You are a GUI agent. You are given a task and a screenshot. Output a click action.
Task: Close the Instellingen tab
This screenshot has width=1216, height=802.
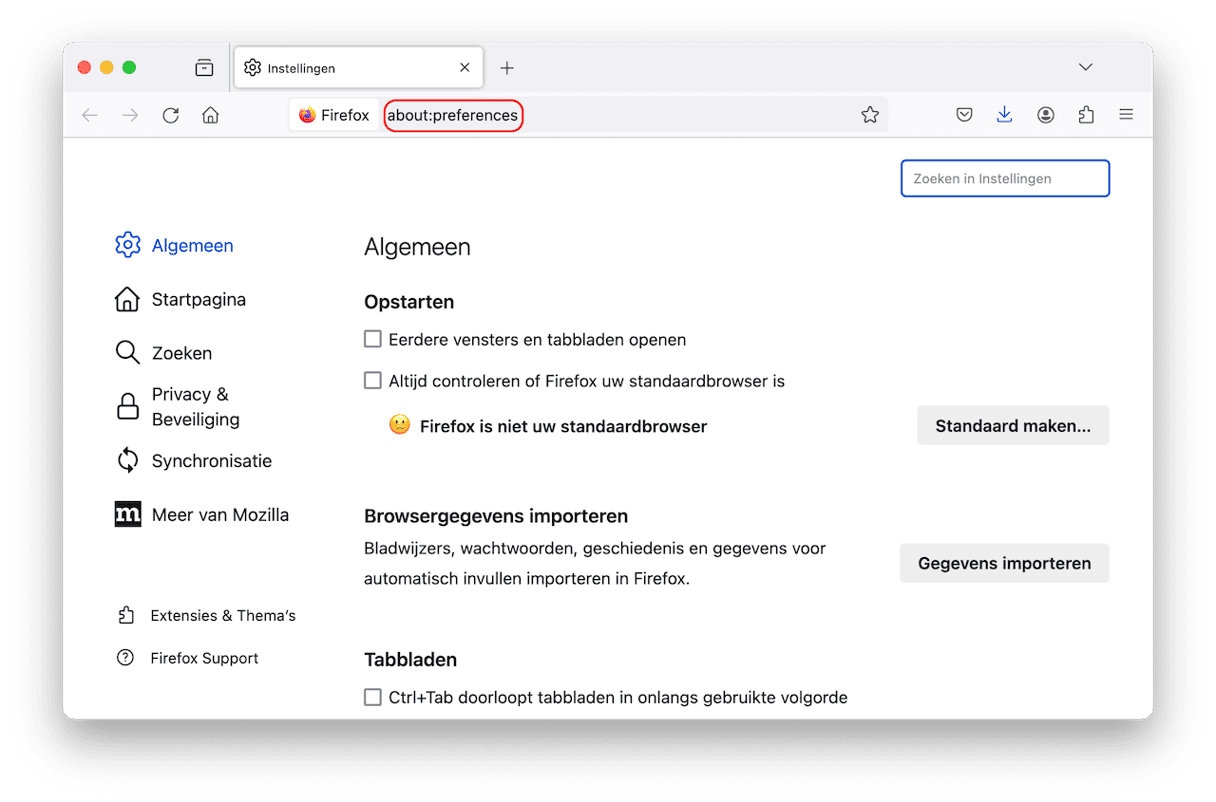[x=465, y=68]
